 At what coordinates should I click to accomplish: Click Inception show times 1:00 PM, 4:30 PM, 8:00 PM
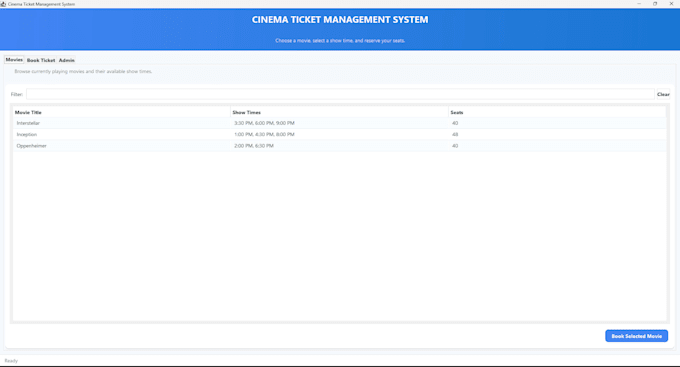point(264,134)
